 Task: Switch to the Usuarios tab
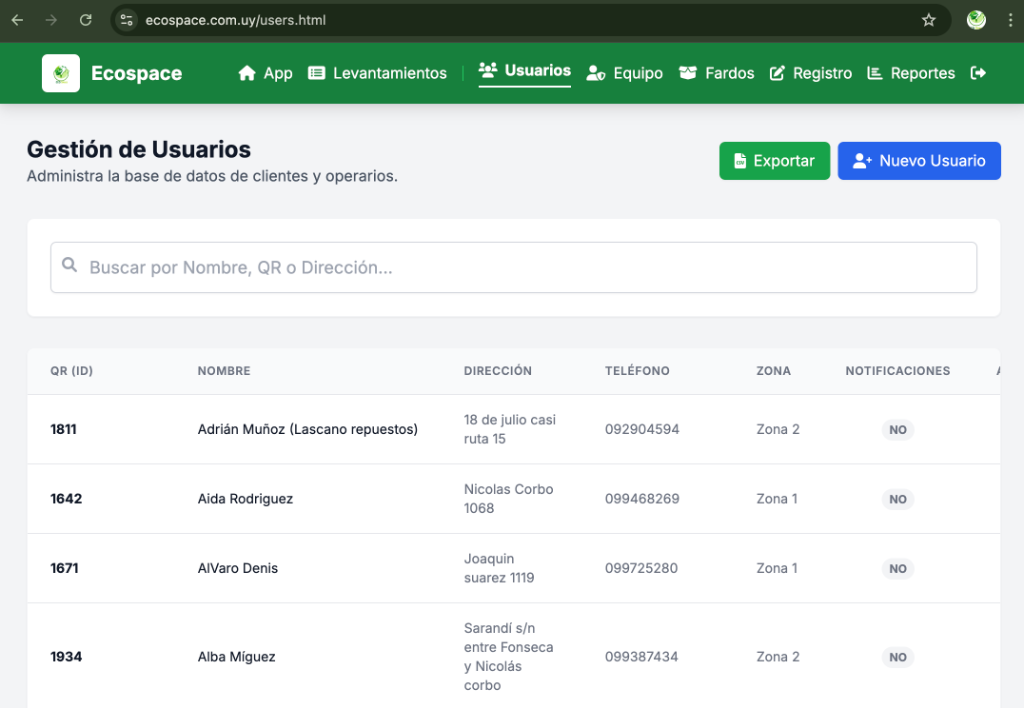[x=524, y=70]
